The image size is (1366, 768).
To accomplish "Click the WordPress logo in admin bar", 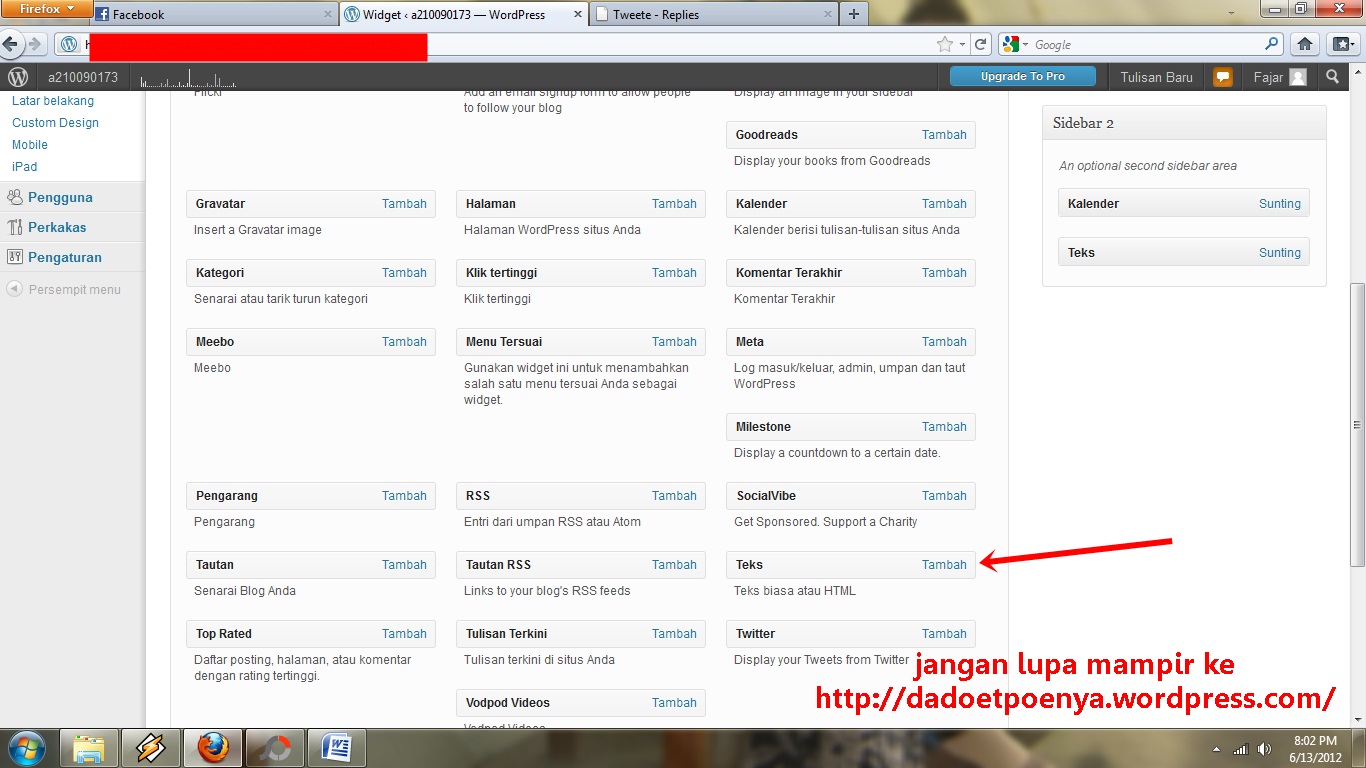I will click(x=18, y=77).
